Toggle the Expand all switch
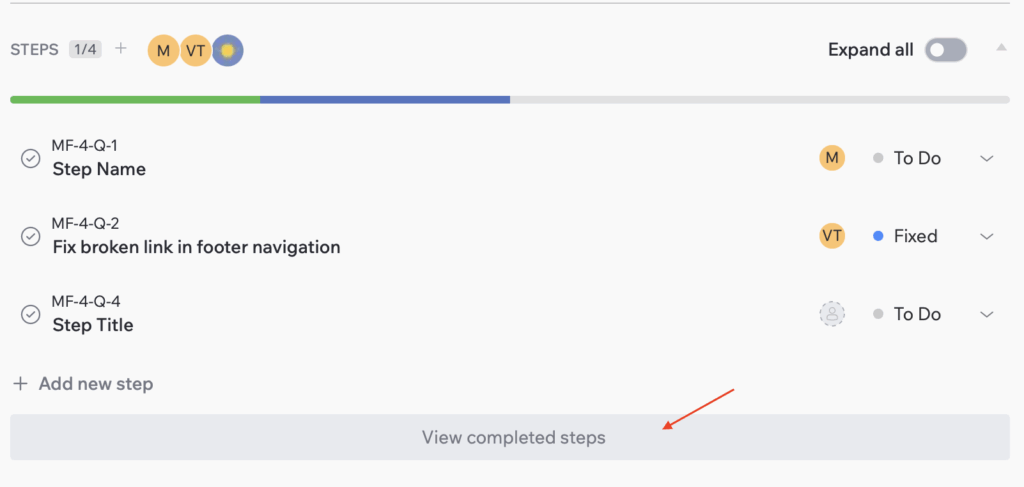This screenshot has height=487, width=1024. pos(945,50)
